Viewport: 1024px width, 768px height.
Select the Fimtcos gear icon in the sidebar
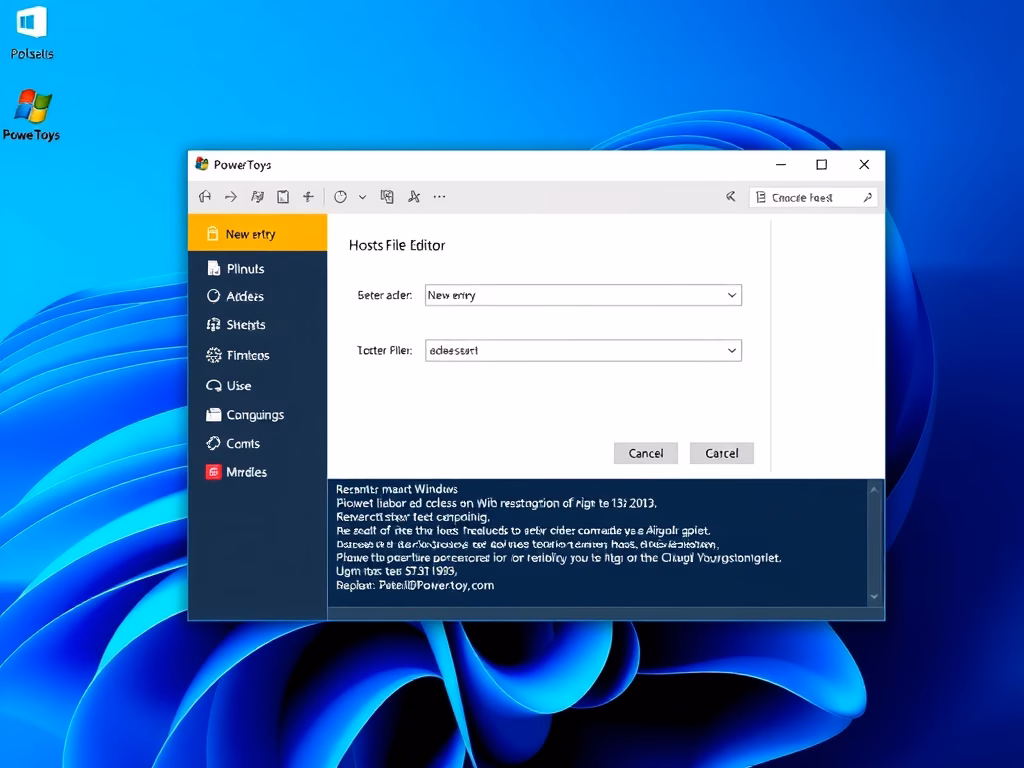pos(213,355)
